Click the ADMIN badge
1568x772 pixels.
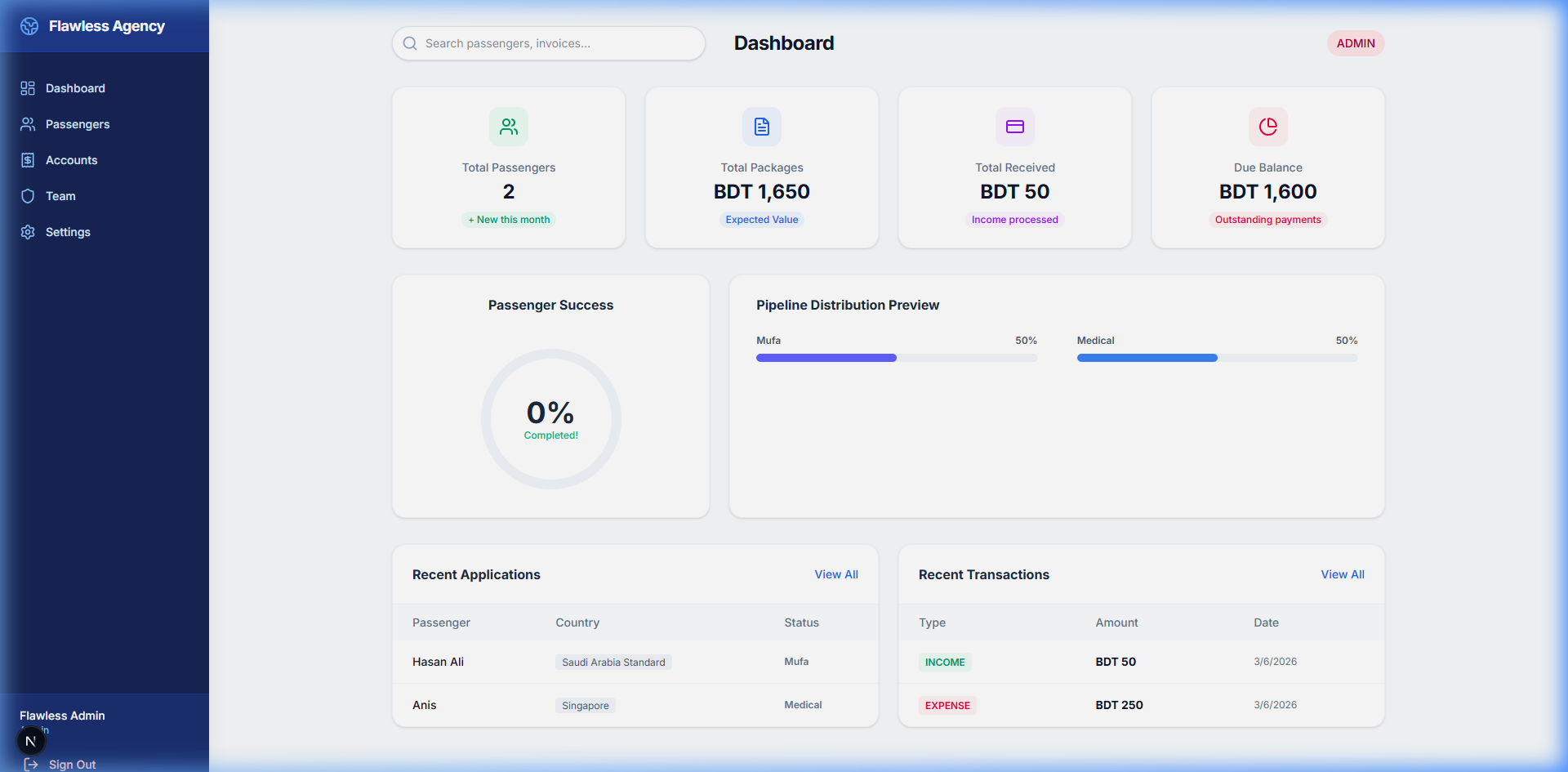pos(1355,43)
